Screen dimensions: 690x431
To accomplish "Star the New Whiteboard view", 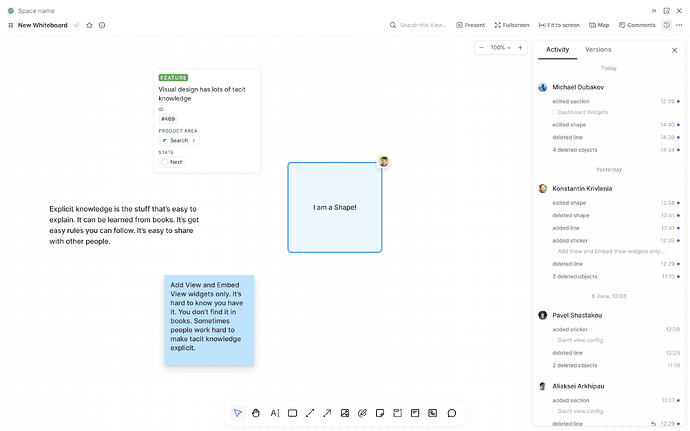I will point(89,25).
